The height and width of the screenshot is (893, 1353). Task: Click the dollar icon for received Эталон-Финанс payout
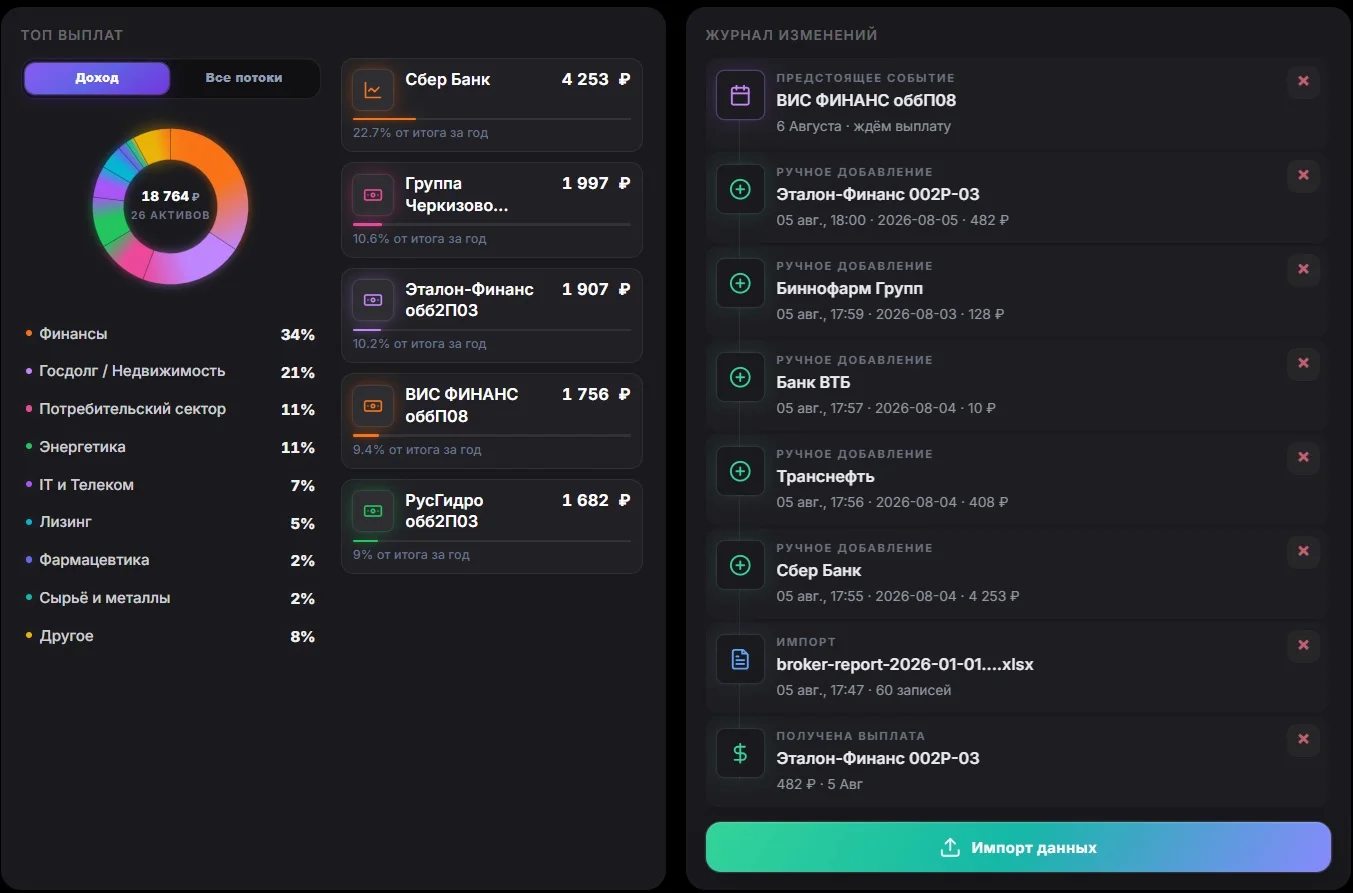(x=740, y=754)
